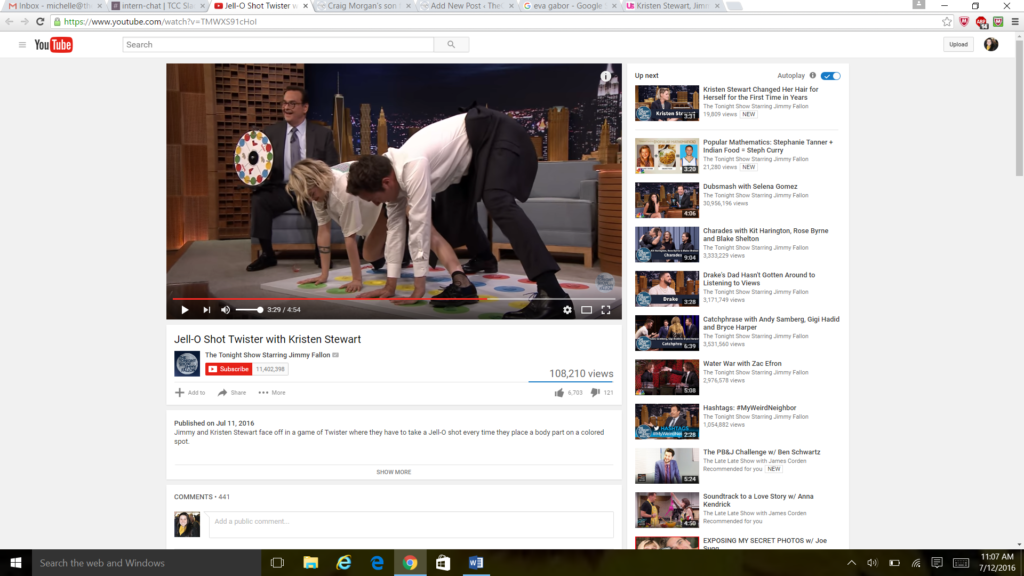Dislike the video with thumbs down

[x=595, y=393]
